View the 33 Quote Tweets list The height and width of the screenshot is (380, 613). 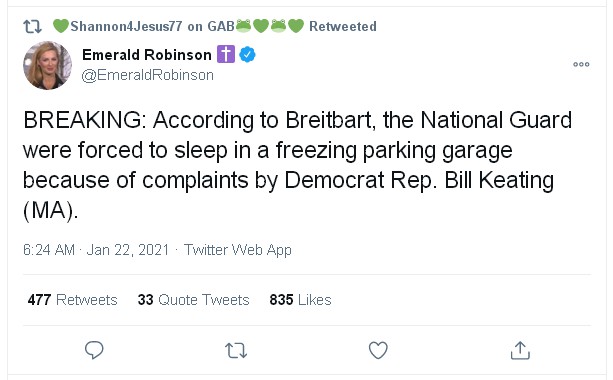tap(194, 300)
